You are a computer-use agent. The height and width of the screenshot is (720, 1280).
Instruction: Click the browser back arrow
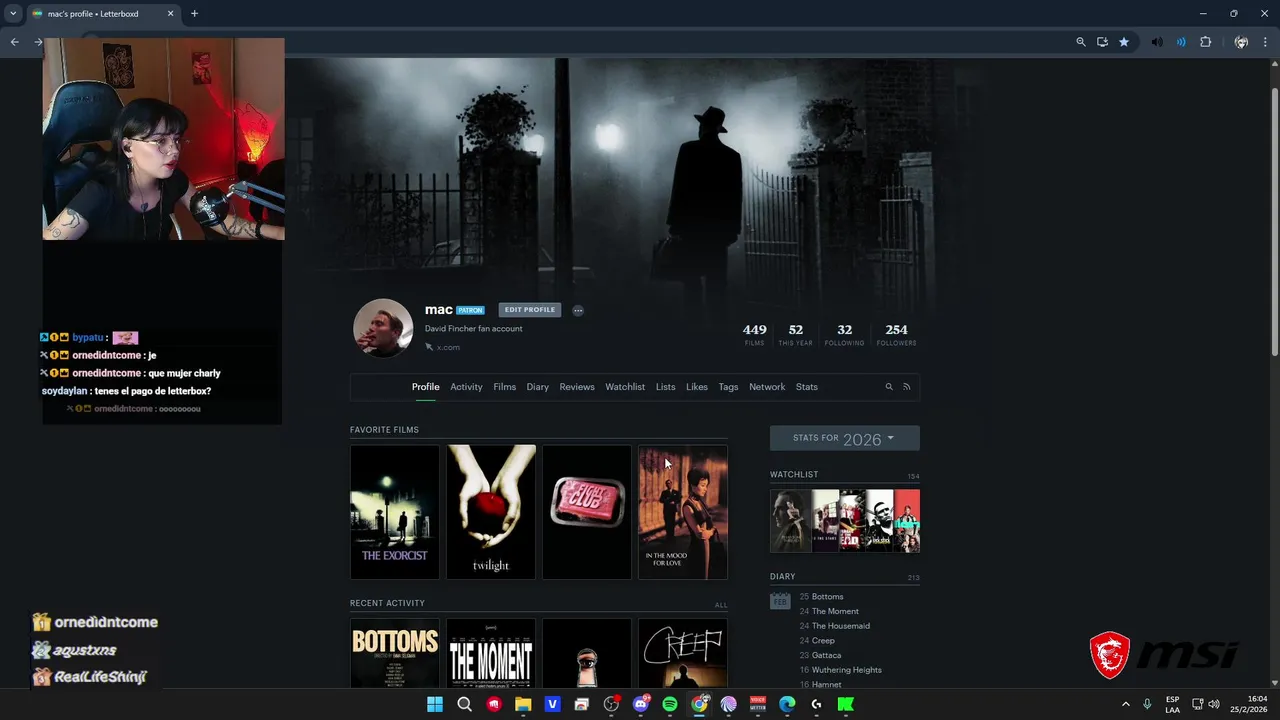(x=14, y=42)
